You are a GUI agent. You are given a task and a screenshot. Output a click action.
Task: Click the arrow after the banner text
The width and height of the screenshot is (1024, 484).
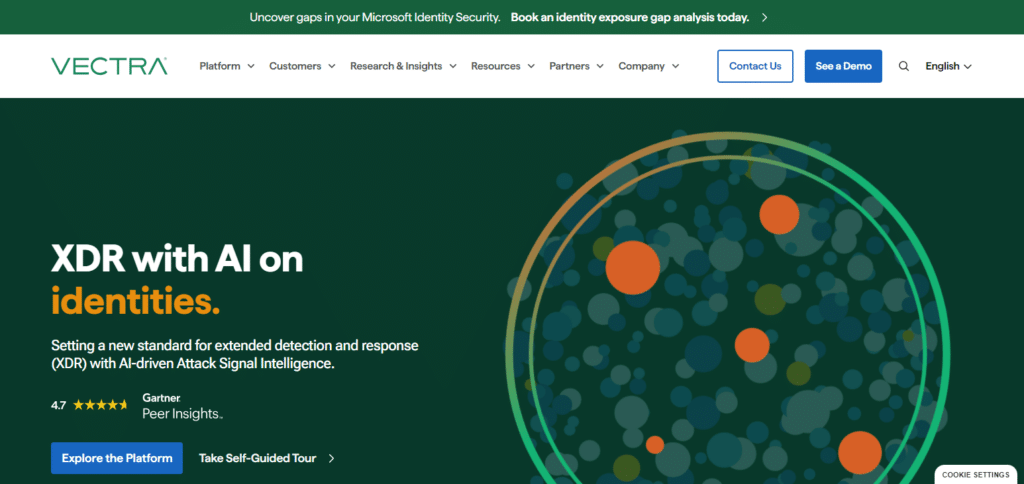point(765,18)
